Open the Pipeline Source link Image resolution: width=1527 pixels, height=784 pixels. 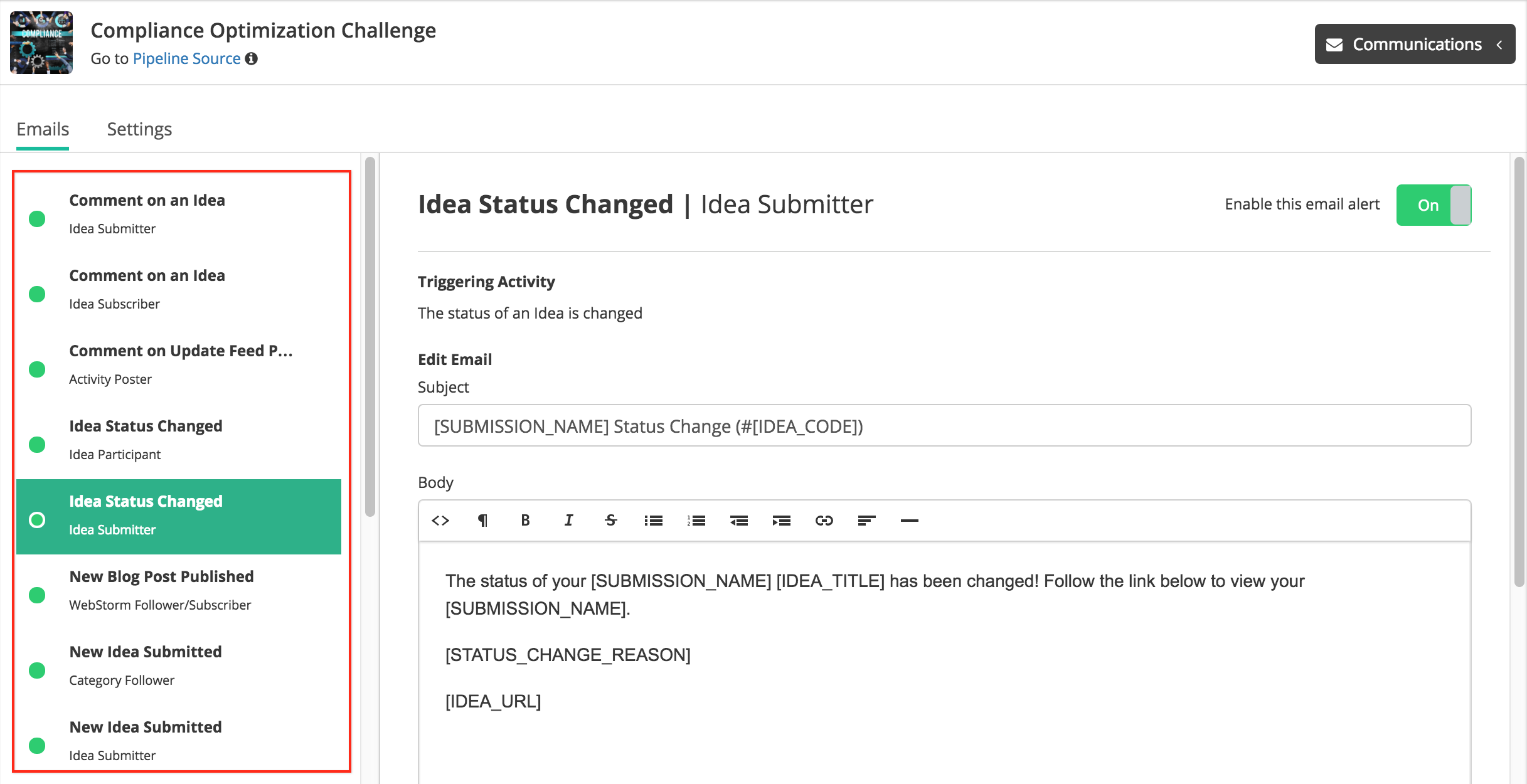(x=186, y=58)
